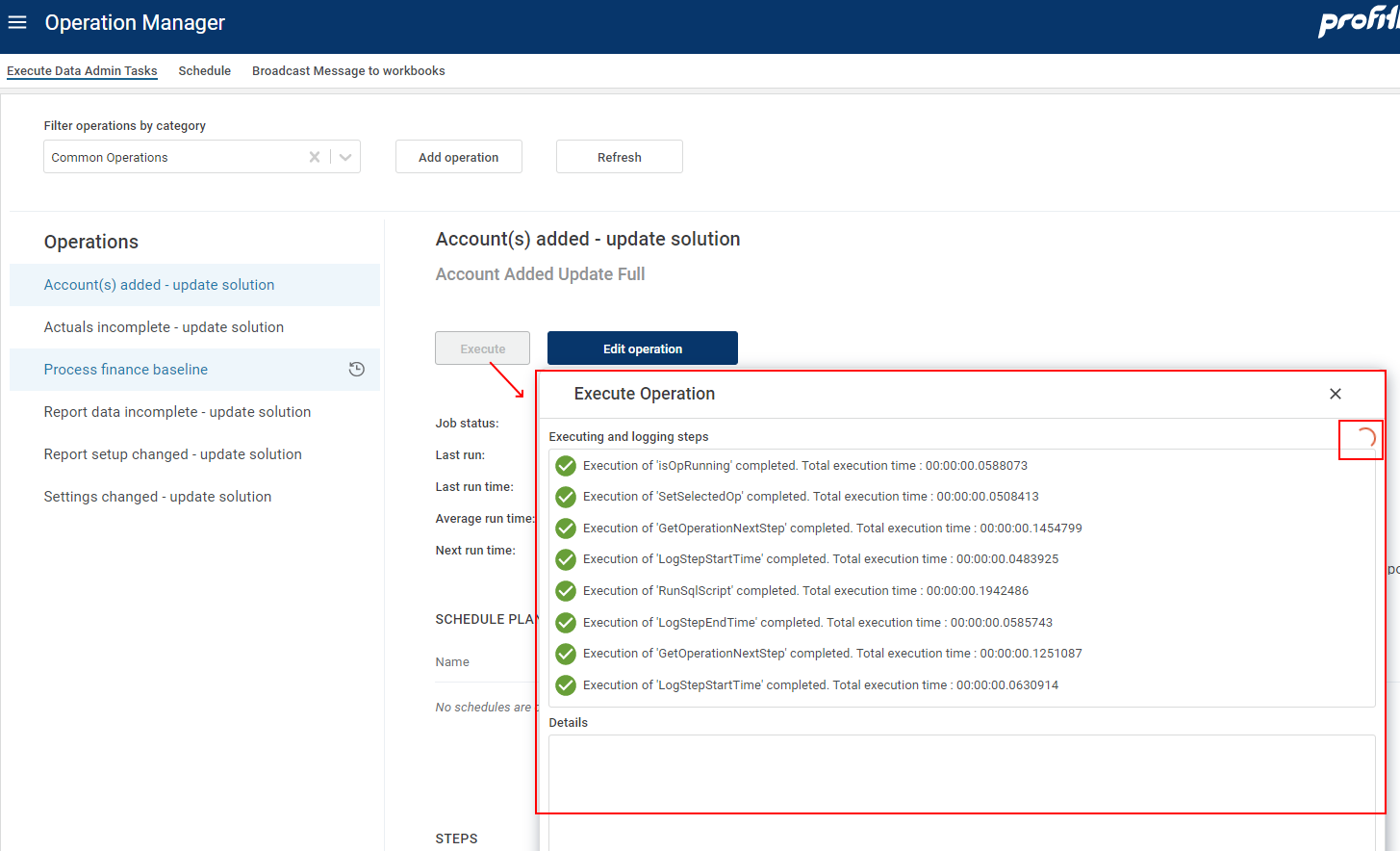This screenshot has height=851, width=1400.
Task: Click green checkmark for LogStepEndTime step
Action: [x=566, y=623]
